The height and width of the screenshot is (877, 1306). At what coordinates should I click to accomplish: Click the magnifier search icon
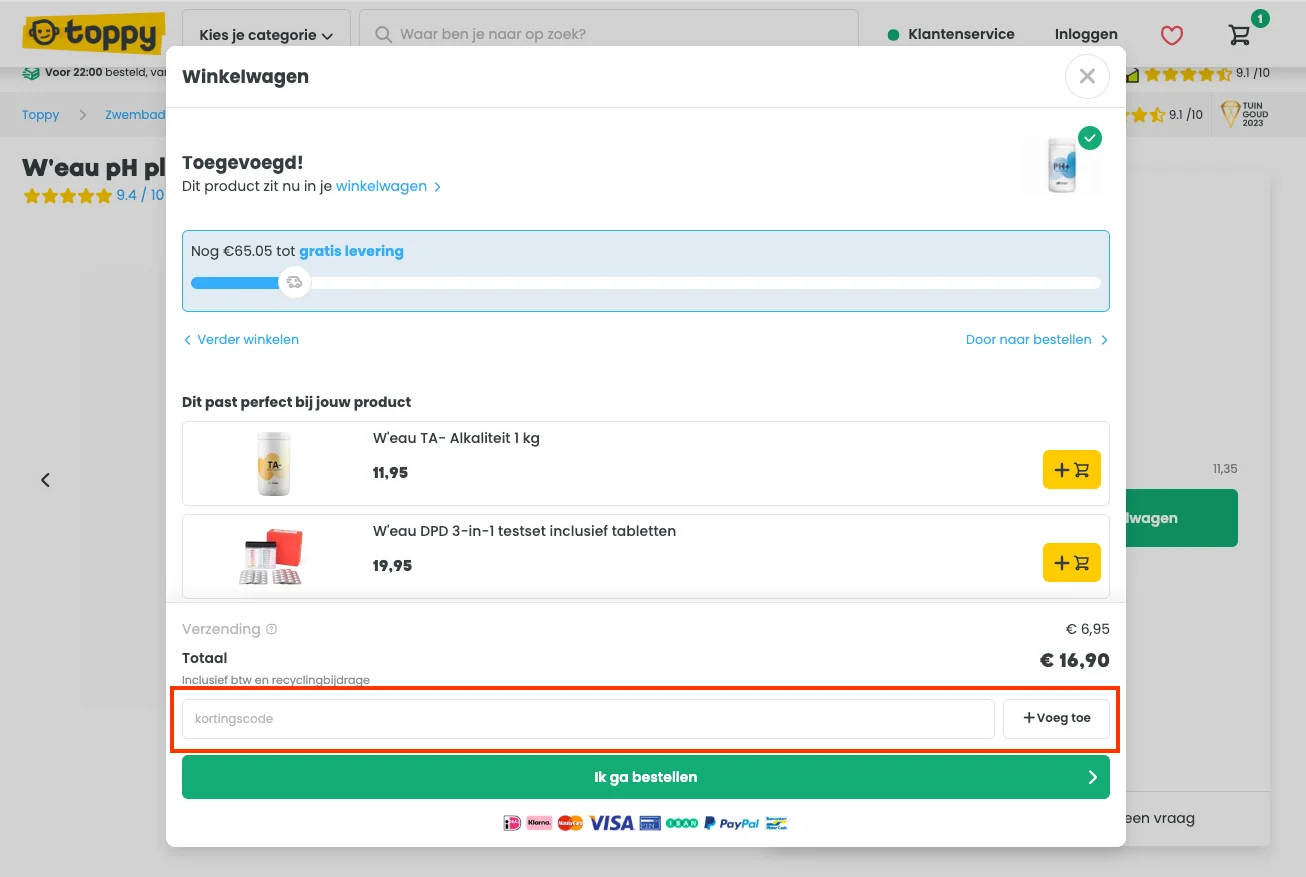[383, 35]
